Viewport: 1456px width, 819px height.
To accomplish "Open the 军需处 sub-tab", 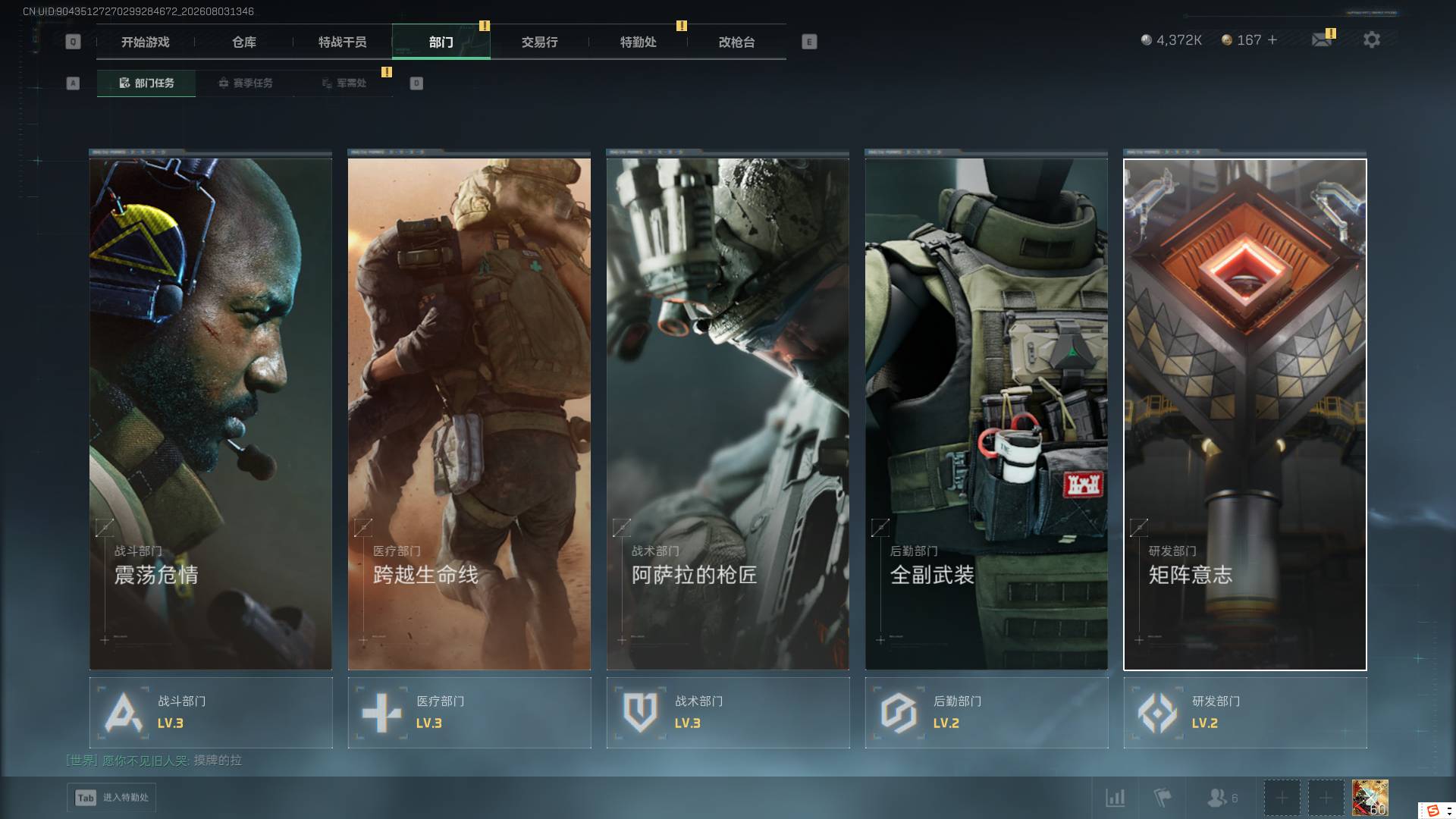I will (344, 83).
